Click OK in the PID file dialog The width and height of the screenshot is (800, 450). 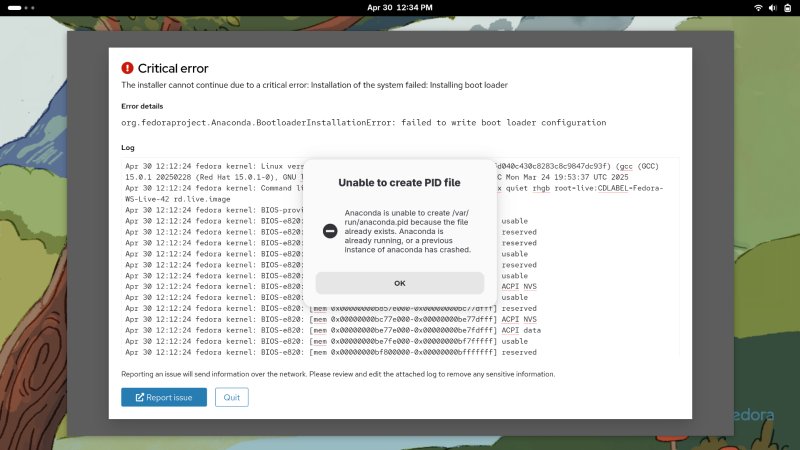coord(399,283)
